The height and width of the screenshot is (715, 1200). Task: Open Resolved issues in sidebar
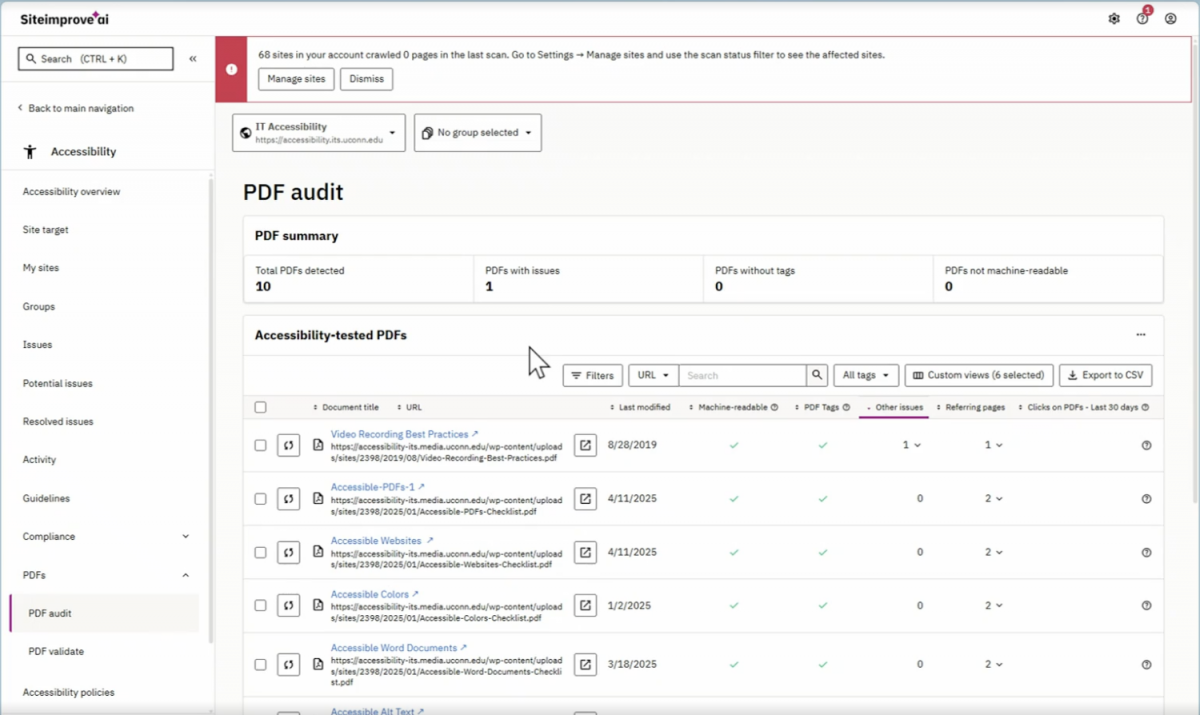58,421
